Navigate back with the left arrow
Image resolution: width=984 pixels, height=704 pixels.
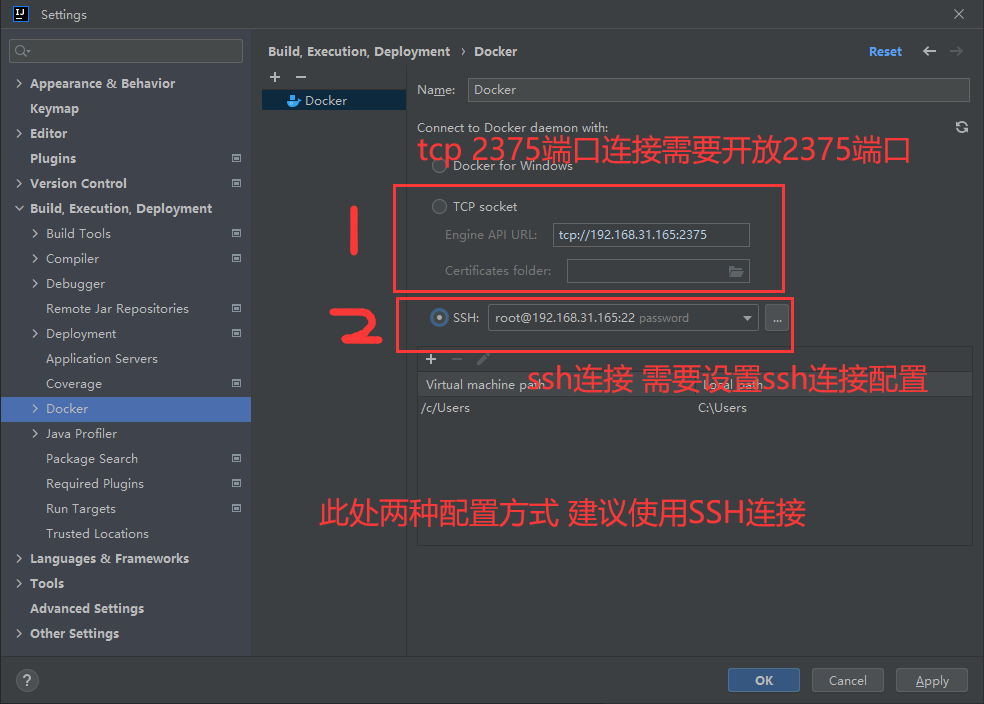coord(929,51)
